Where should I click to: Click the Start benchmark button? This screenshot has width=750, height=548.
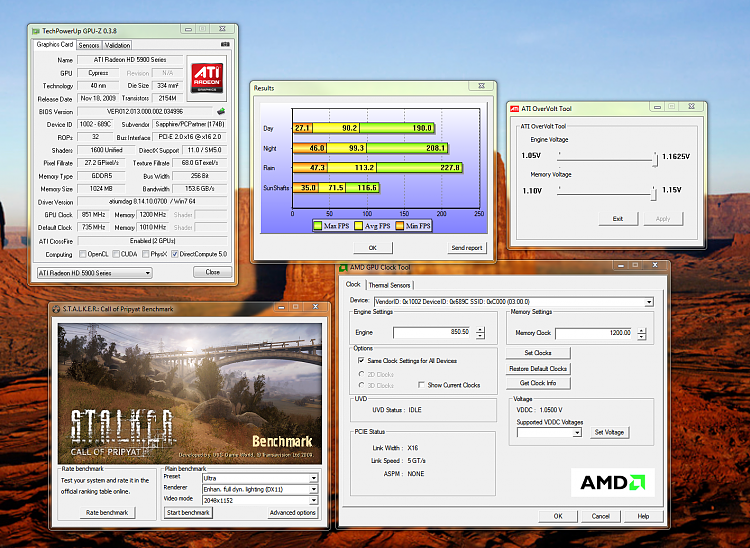coord(188,513)
